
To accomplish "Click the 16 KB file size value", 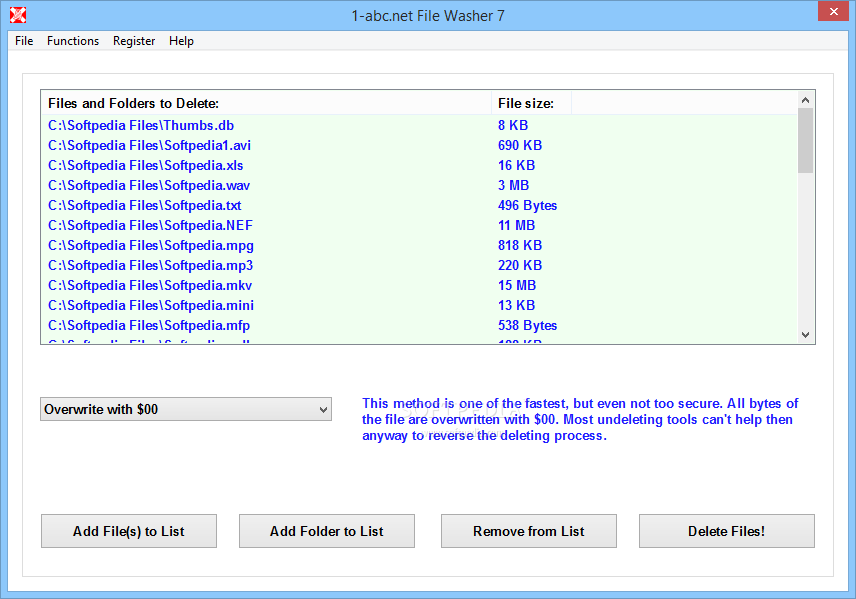I will [x=516, y=165].
